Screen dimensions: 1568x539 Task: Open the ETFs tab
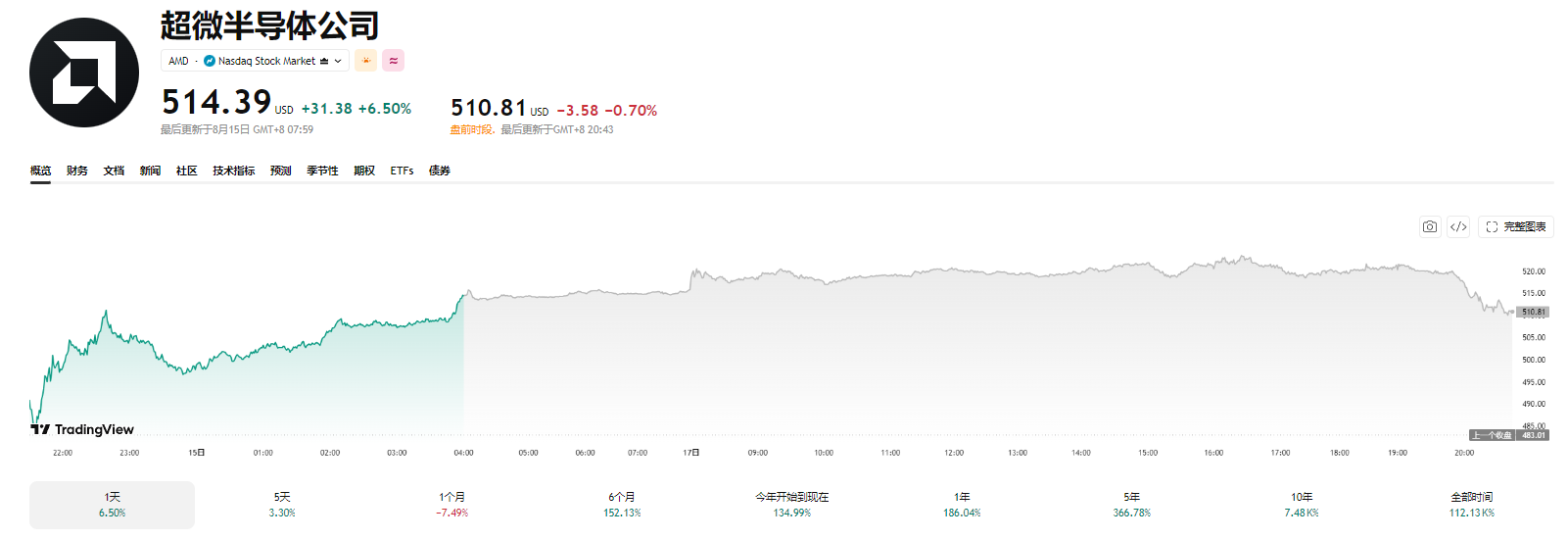[402, 171]
